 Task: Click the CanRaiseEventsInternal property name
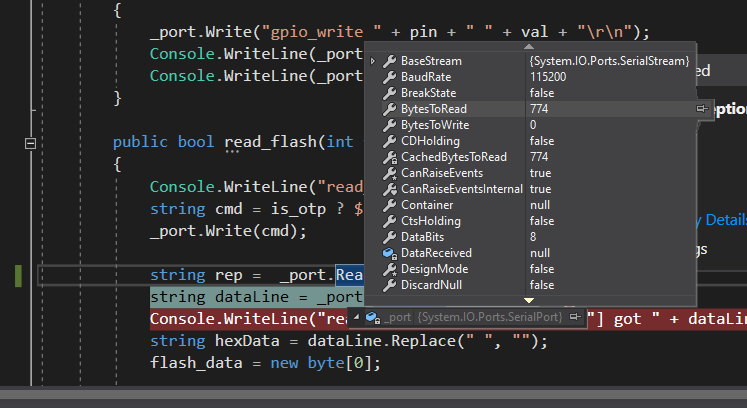tap(462, 189)
